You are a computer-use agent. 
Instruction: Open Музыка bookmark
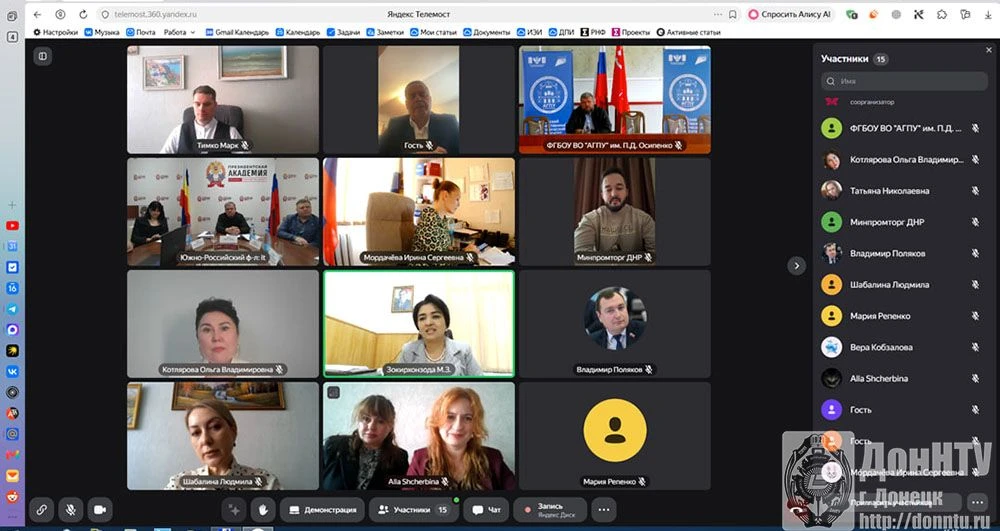tap(102, 32)
